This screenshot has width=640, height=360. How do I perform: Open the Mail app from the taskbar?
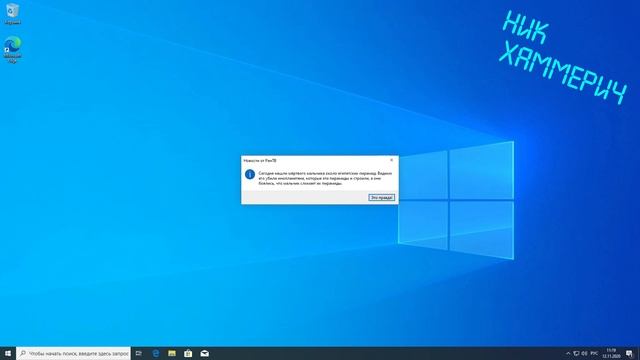[x=204, y=353]
